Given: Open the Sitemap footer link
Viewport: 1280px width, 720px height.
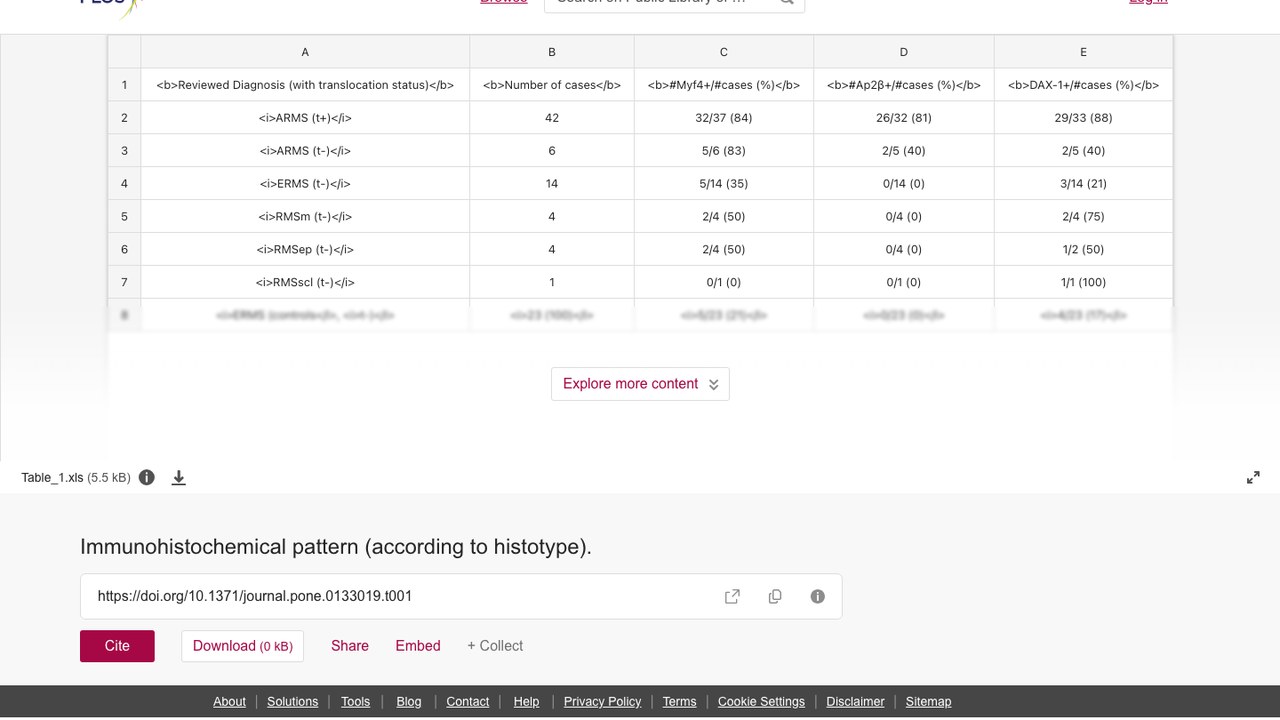Looking at the screenshot, I should tap(929, 702).
